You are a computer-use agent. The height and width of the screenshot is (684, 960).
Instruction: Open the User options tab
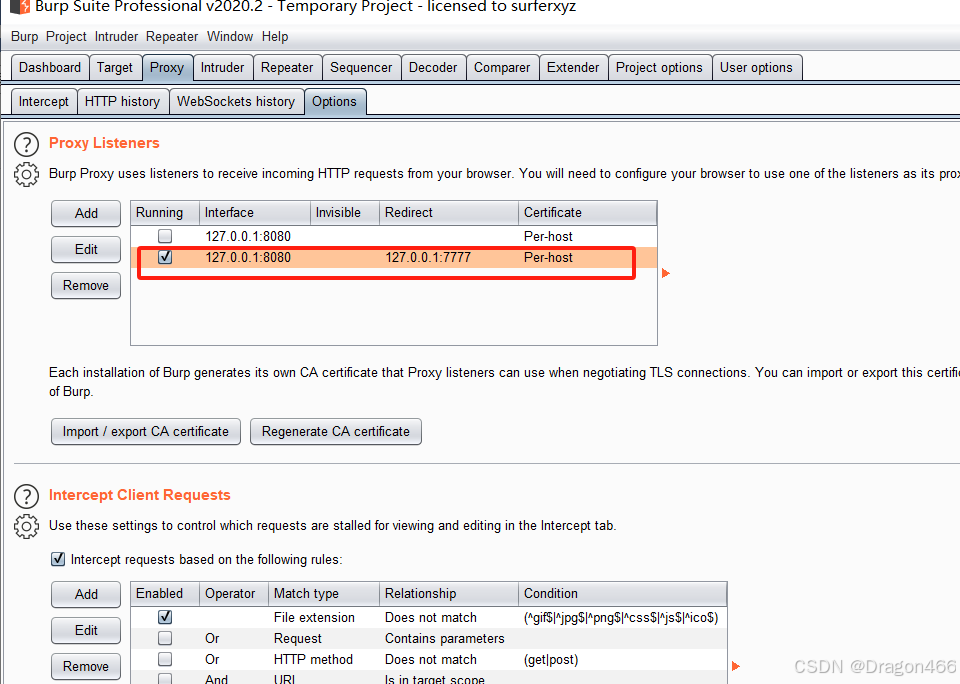coord(756,67)
